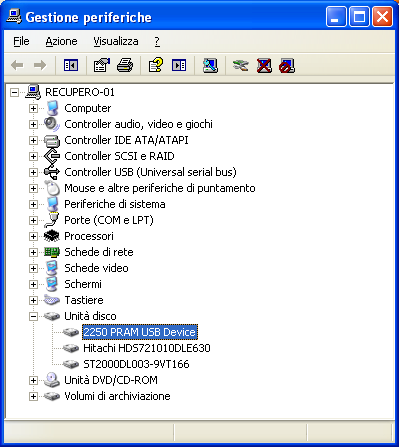399x447 pixels.
Task: Click the Disable device toolbar icon
Action: pyautogui.click(x=287, y=65)
